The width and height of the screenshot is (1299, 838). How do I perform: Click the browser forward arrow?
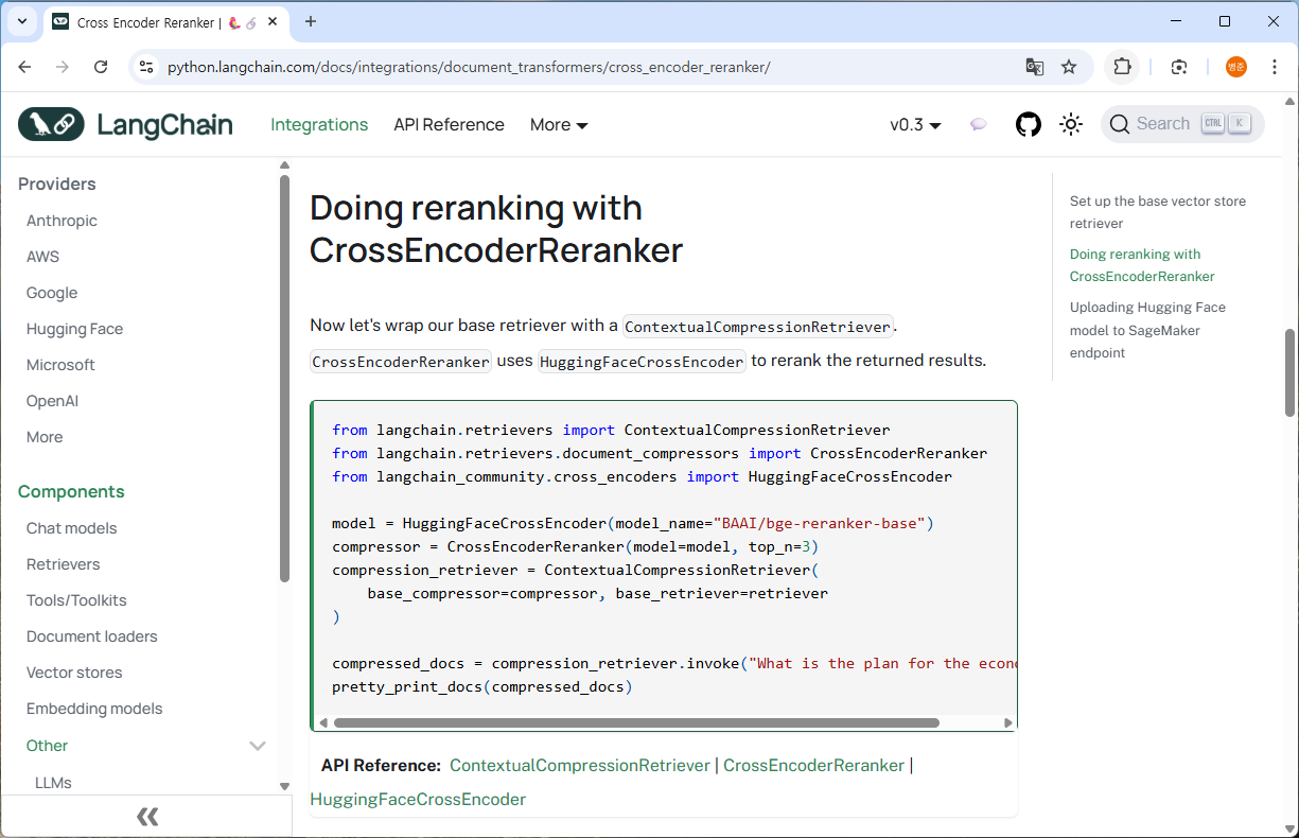coord(62,67)
